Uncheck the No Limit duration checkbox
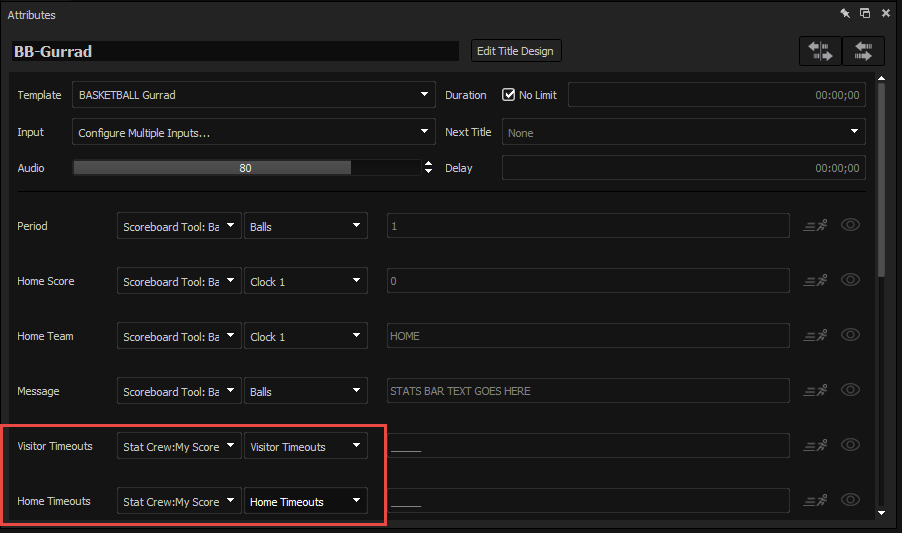Viewport: 902px width, 533px height. (x=509, y=95)
